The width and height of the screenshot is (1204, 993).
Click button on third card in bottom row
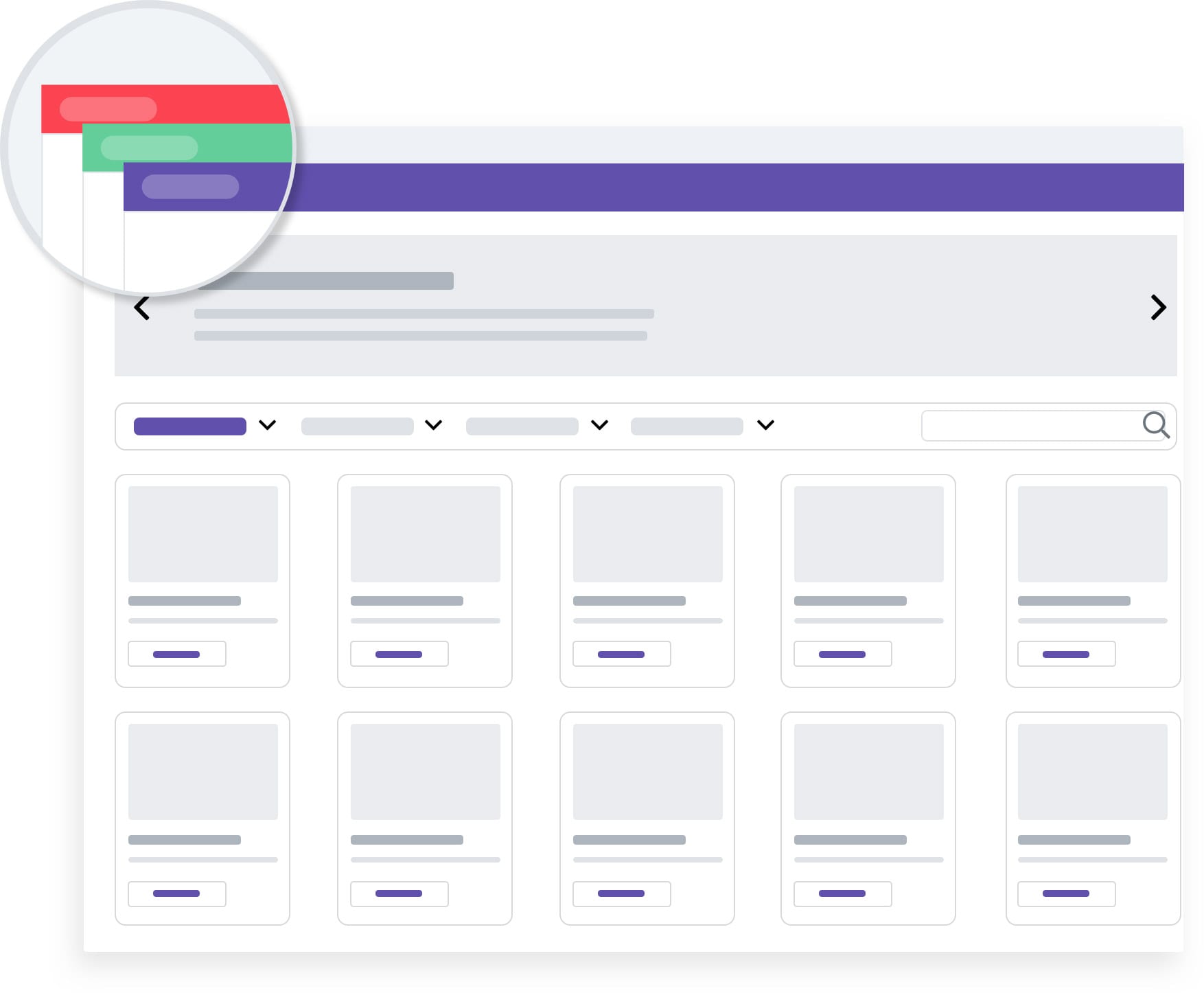pyautogui.click(x=622, y=894)
